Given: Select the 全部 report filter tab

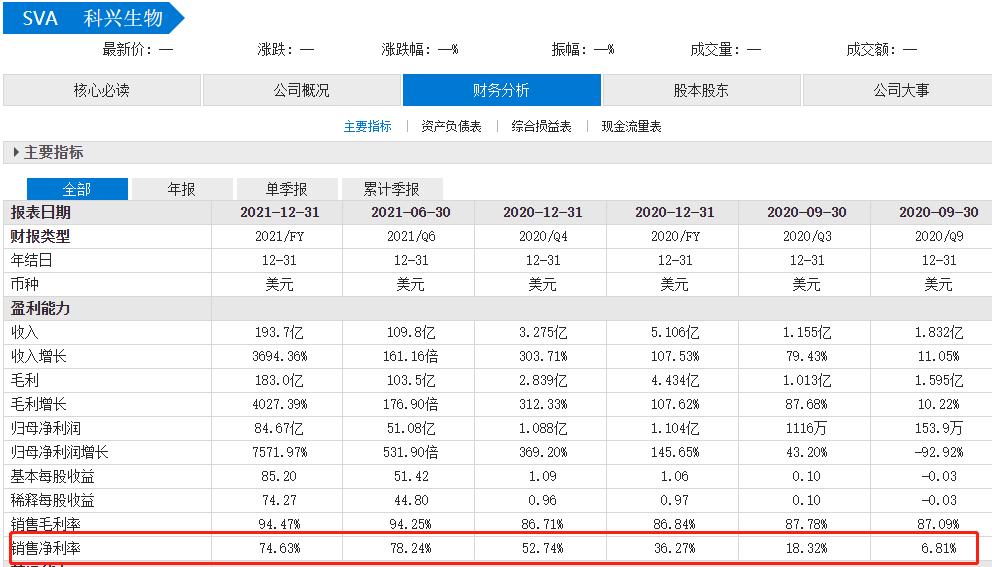Looking at the screenshot, I should 77,189.
